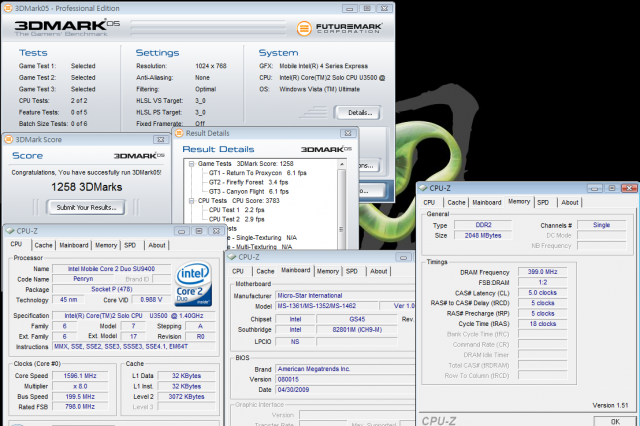This screenshot has width=640, height=426.
Task: Click CPU-Z processor window title icon
Action: tap(10, 231)
